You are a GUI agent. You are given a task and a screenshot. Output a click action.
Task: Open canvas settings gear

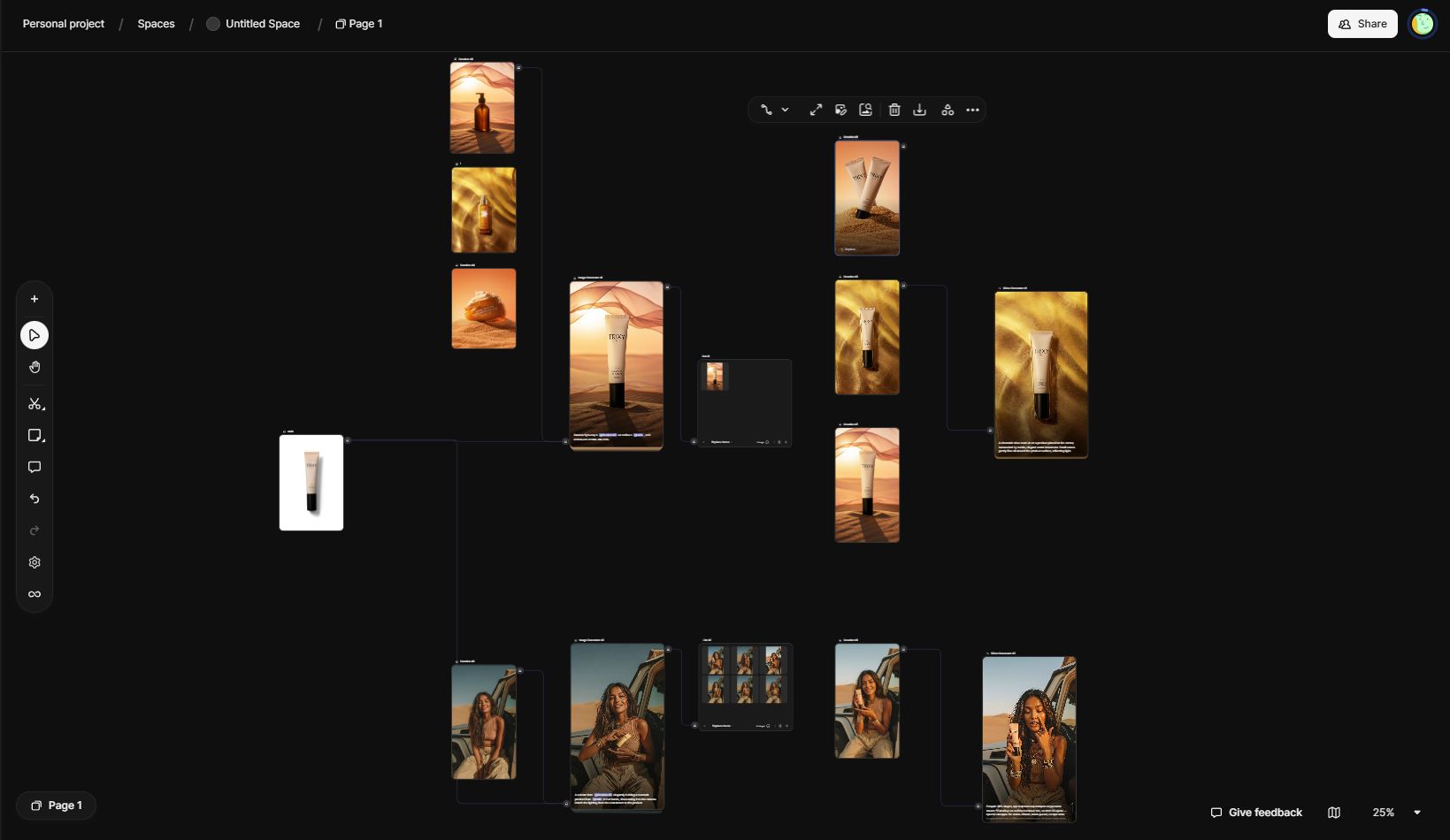pyautogui.click(x=35, y=562)
